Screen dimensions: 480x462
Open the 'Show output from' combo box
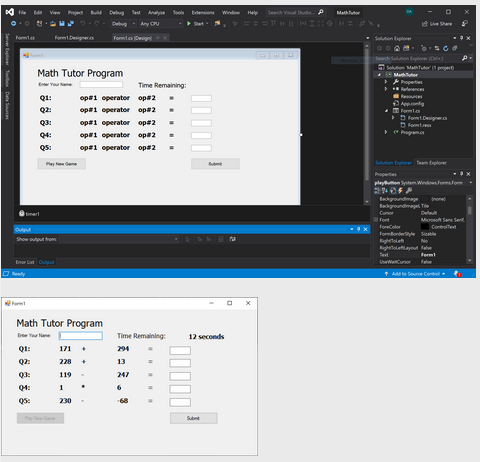point(119,239)
